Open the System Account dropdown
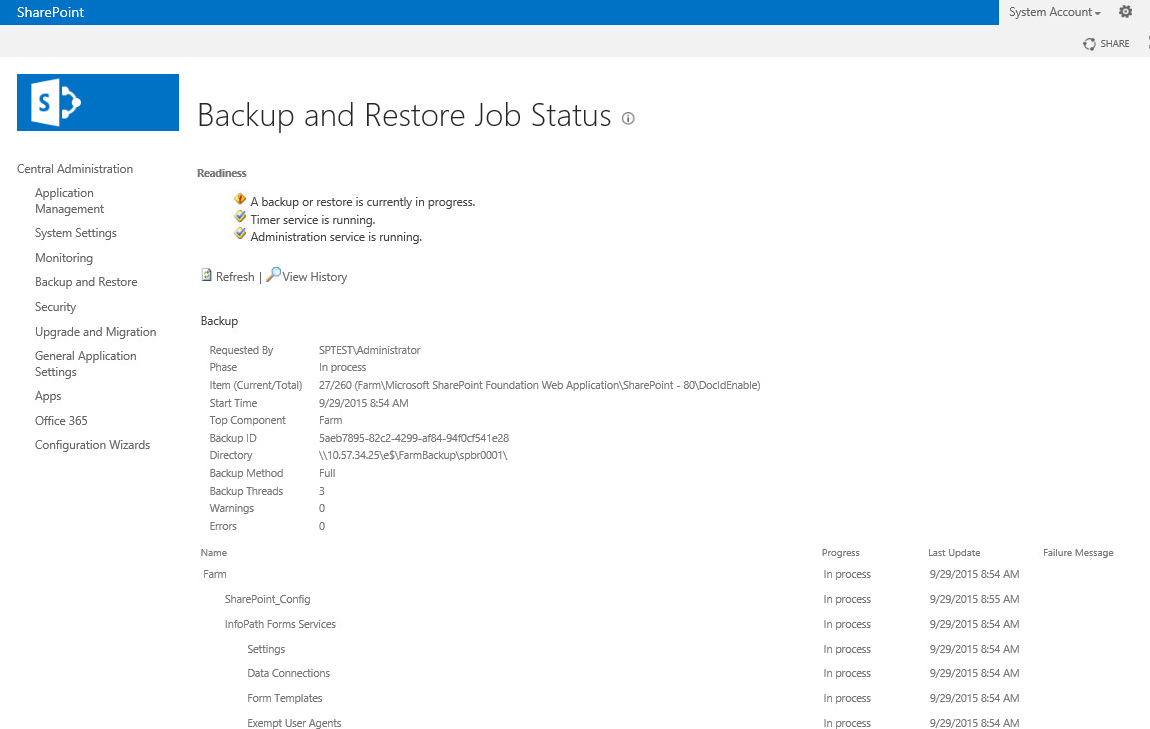Screen dimensions: 1150x729 point(1054,12)
